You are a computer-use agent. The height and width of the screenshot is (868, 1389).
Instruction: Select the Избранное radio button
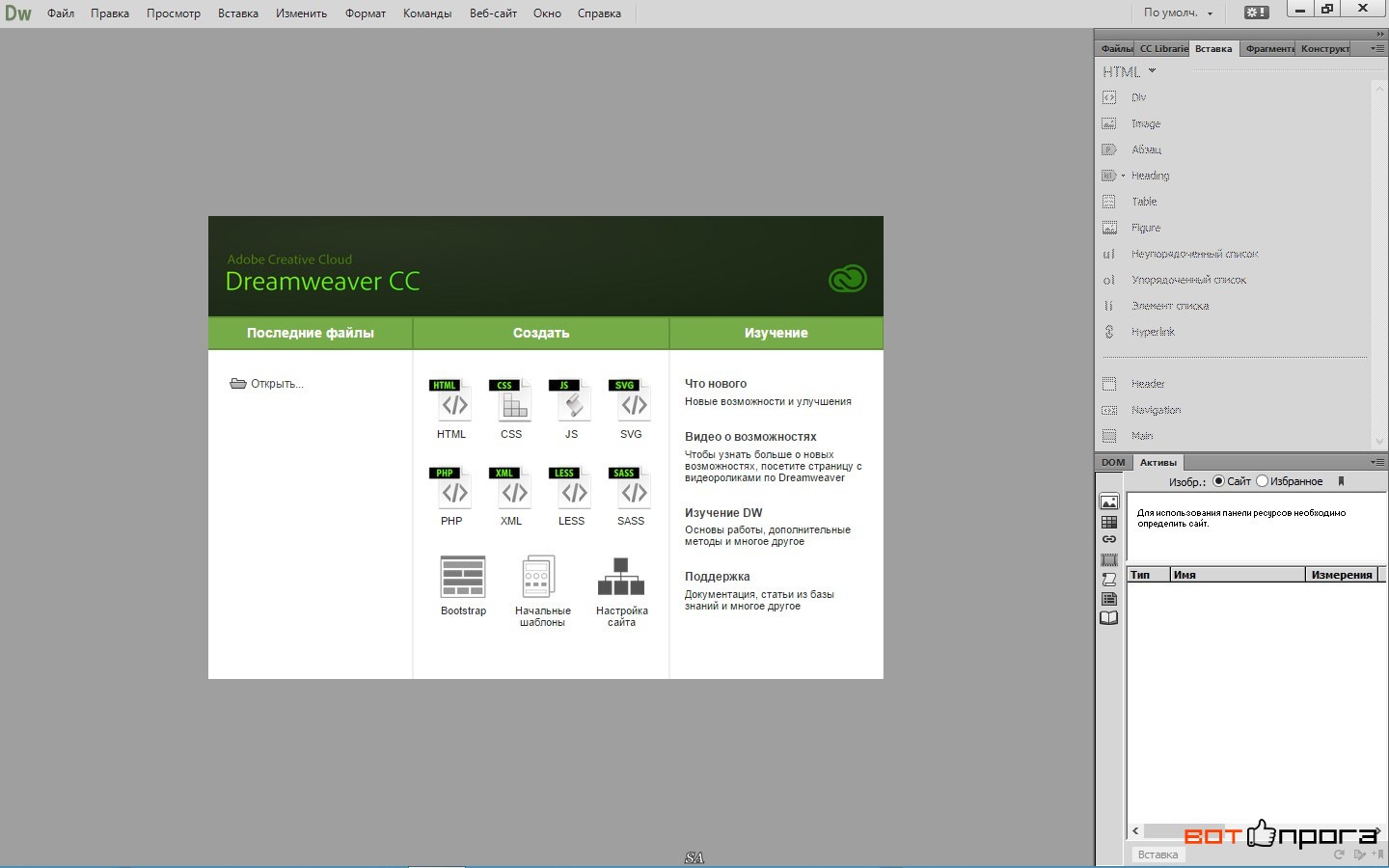[x=1262, y=481]
